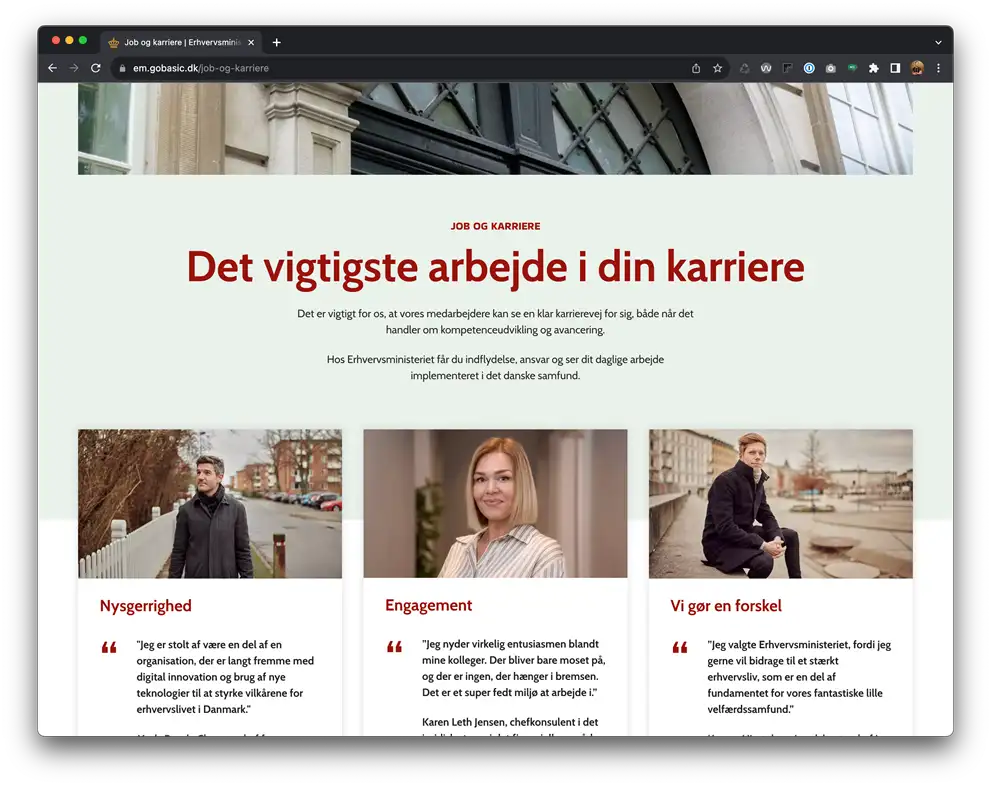Image resolution: width=992 pixels, height=786 pixels.
Task: Open the Extensions puzzle piece menu
Action: [x=873, y=68]
